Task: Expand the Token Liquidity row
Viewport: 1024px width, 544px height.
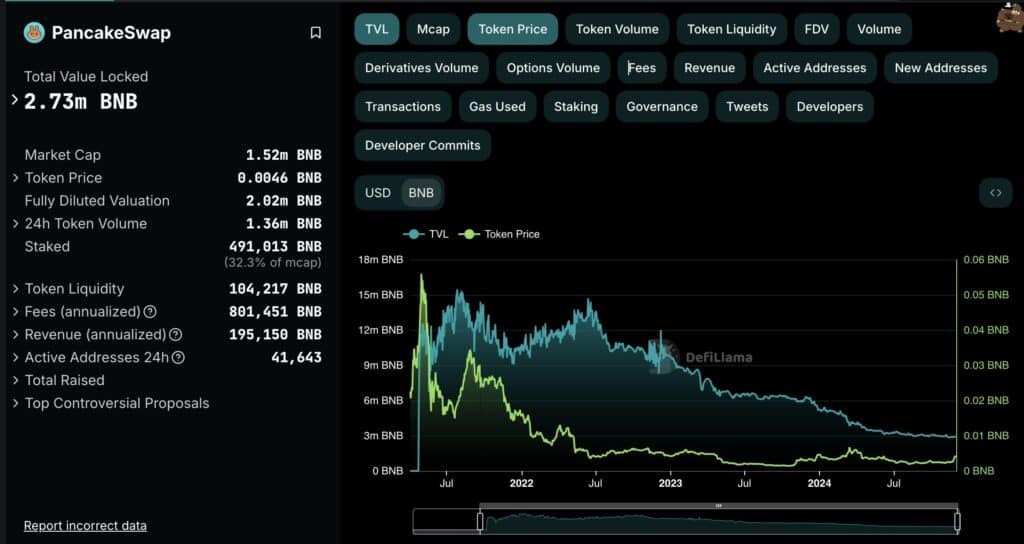Action: pyautogui.click(x=16, y=289)
